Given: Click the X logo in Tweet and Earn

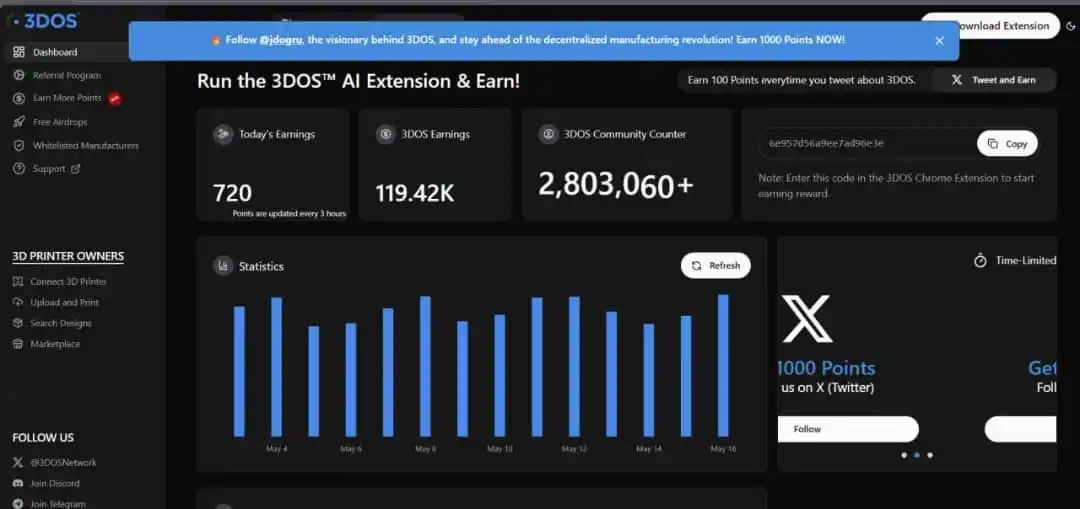Looking at the screenshot, I should (x=957, y=80).
